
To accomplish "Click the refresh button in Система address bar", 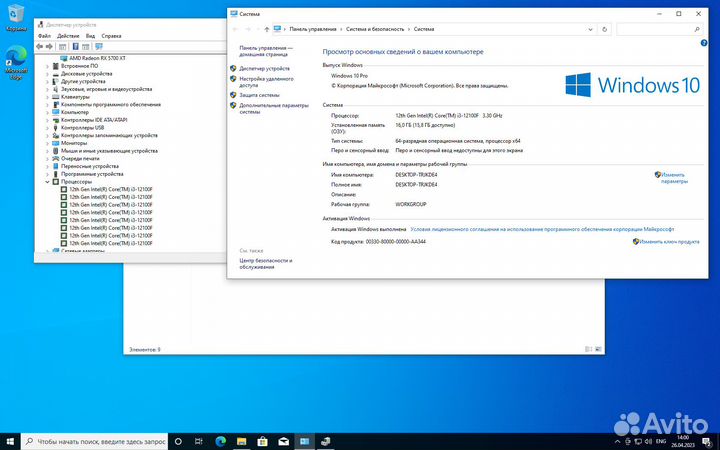I will (x=605, y=29).
